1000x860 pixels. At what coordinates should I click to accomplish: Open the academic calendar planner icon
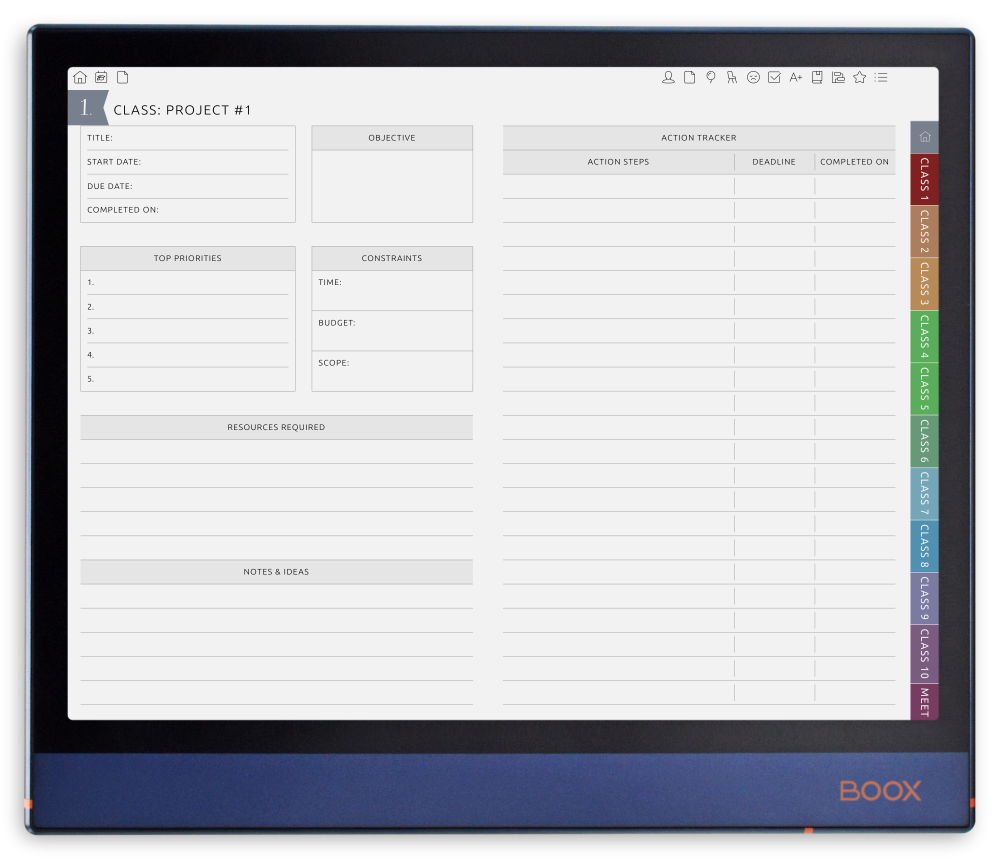pyautogui.click(x=101, y=77)
